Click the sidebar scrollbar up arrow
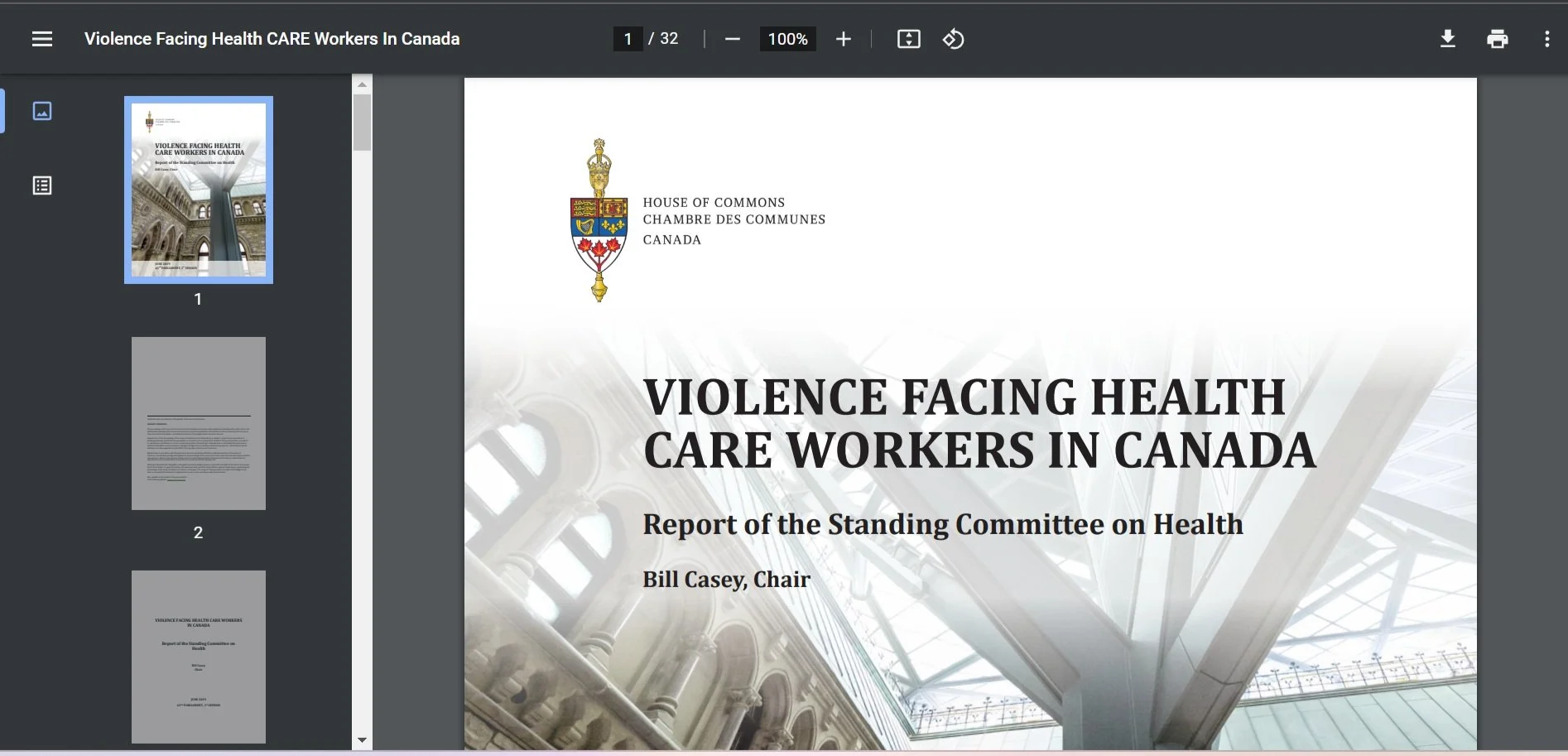The image size is (1568, 756). coord(362,84)
